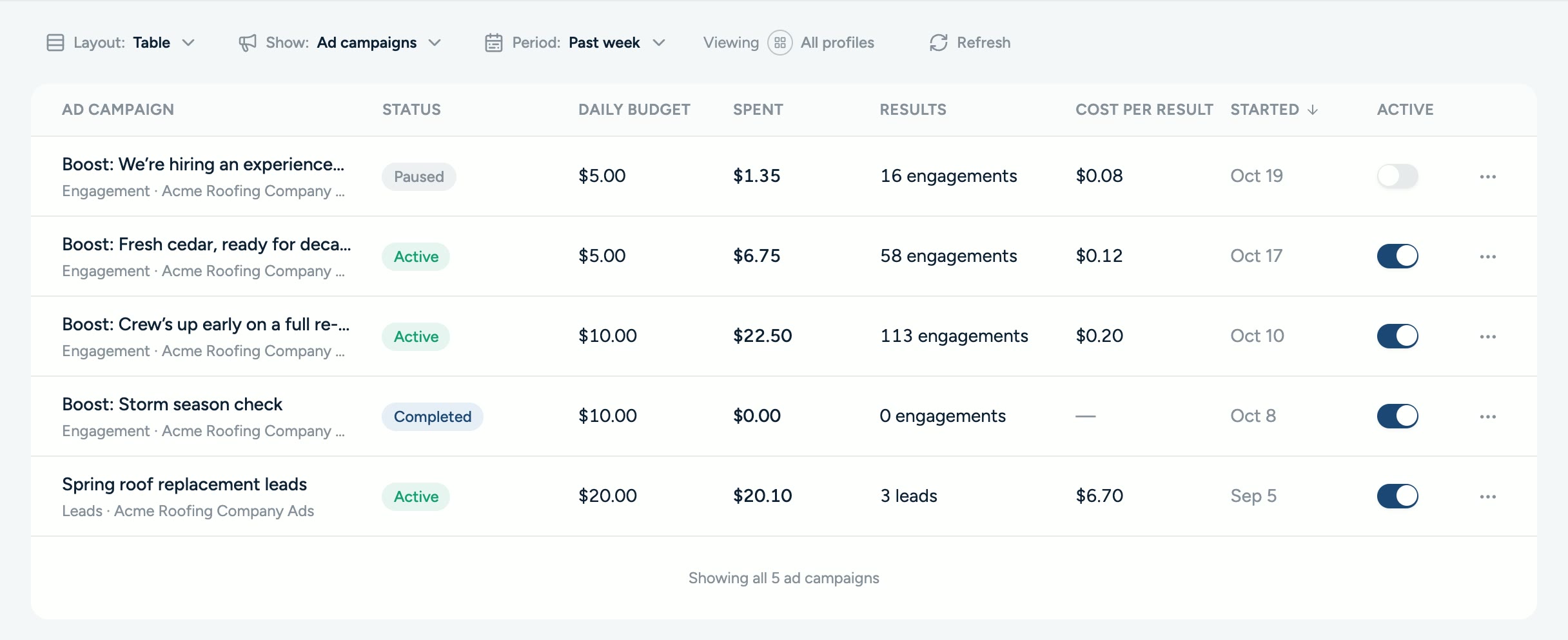The image size is (1568, 640).
Task: Open more options for Storm season check
Action: pos(1488,416)
